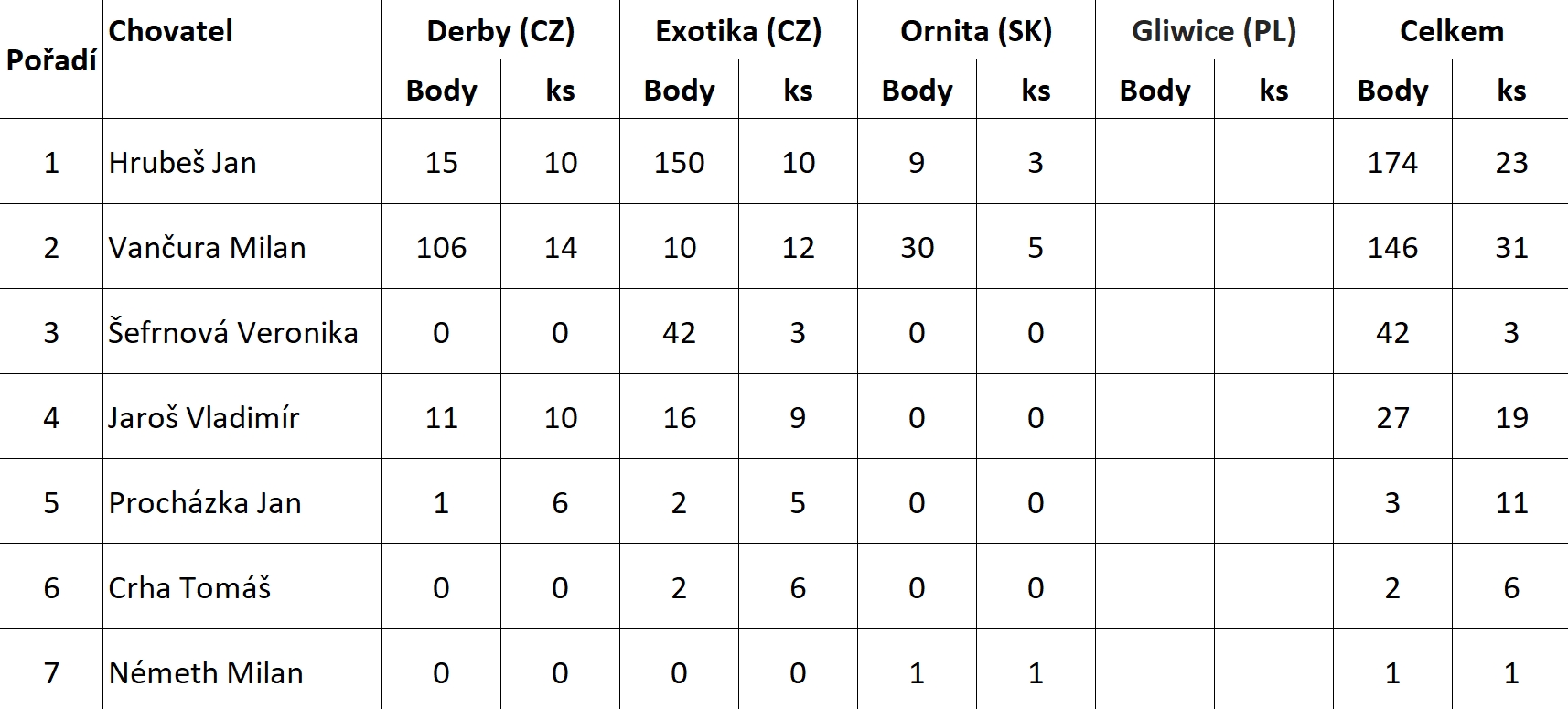Click the Vančura Milan name cell
The image size is (1568, 709).
pyautogui.click(x=208, y=248)
